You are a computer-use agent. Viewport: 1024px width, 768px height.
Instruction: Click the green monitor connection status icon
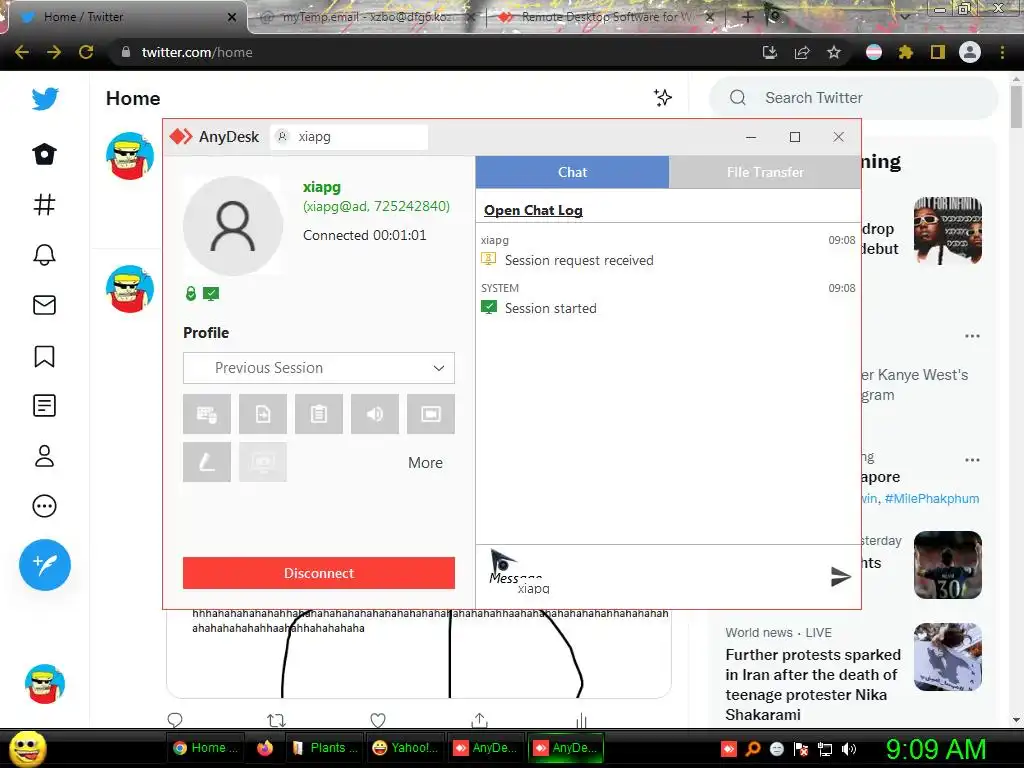tap(211, 294)
